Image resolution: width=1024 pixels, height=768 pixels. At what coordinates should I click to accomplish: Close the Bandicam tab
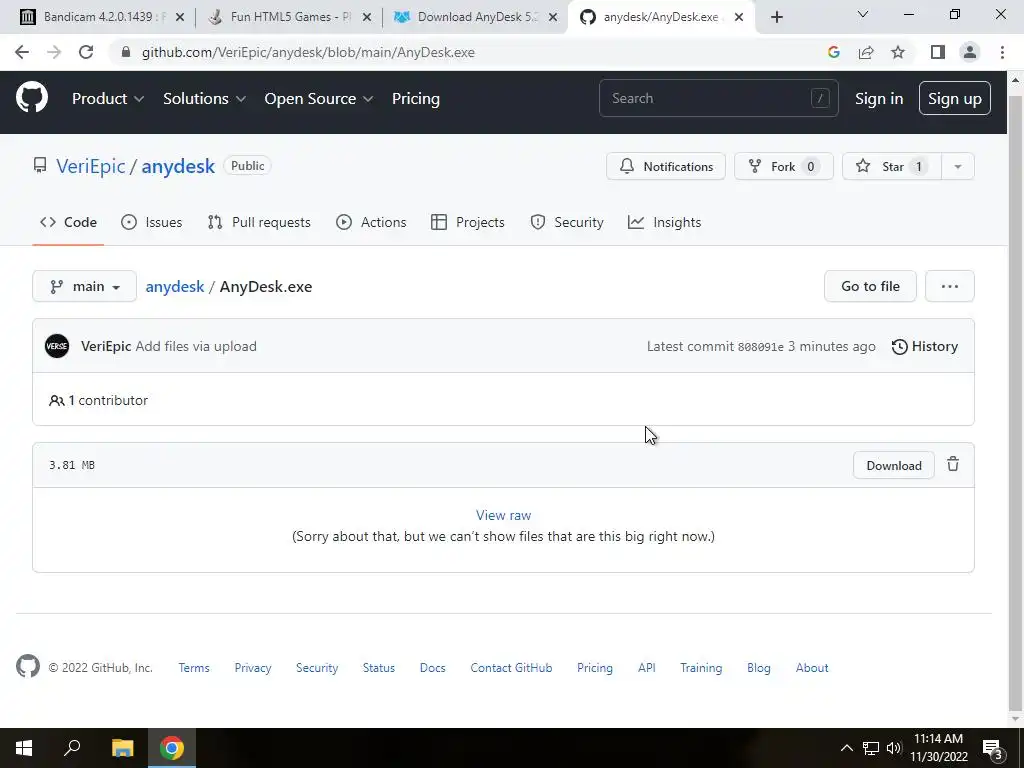180,17
